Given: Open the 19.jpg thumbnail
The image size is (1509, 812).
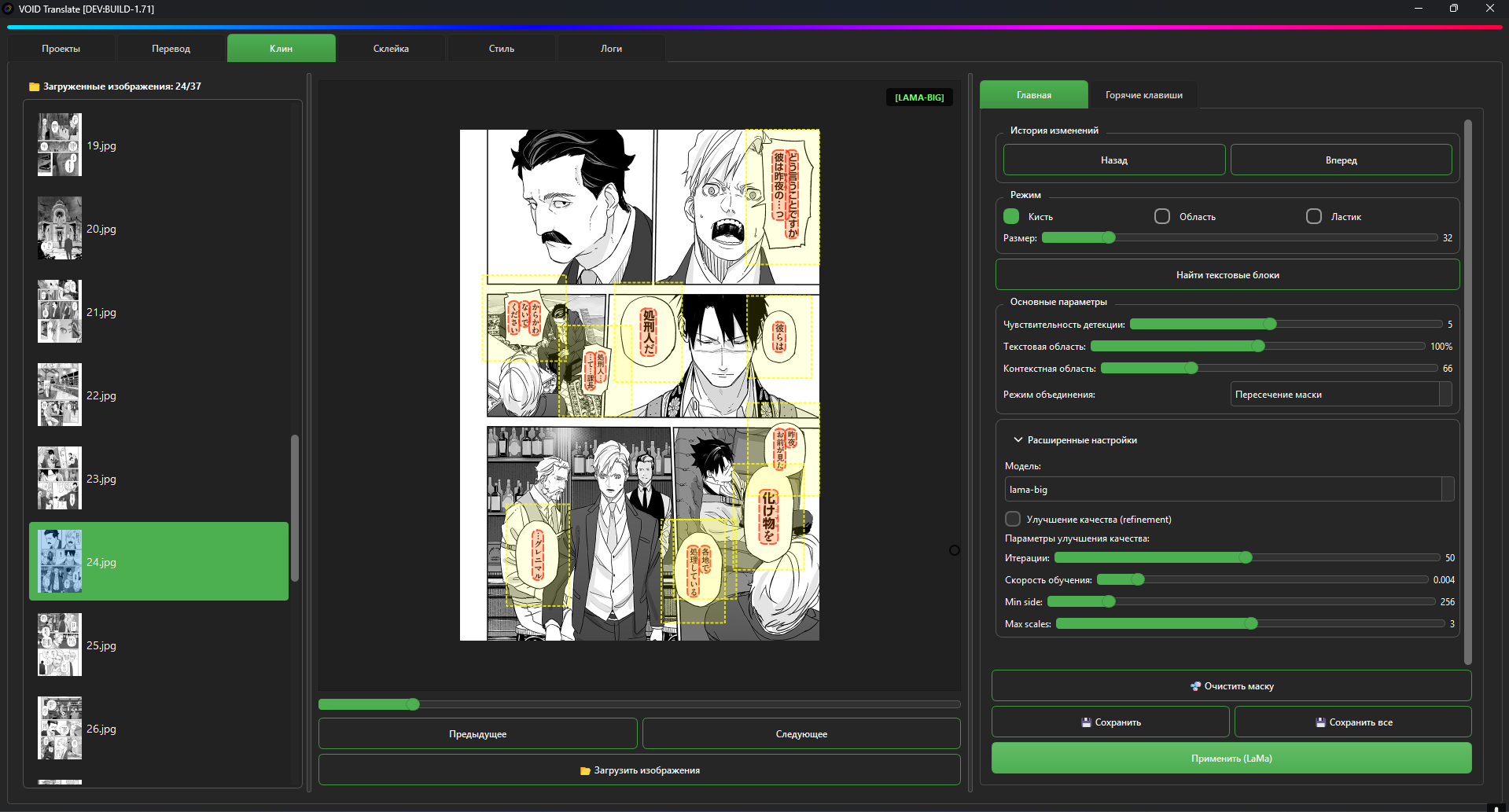Looking at the screenshot, I should [60, 145].
